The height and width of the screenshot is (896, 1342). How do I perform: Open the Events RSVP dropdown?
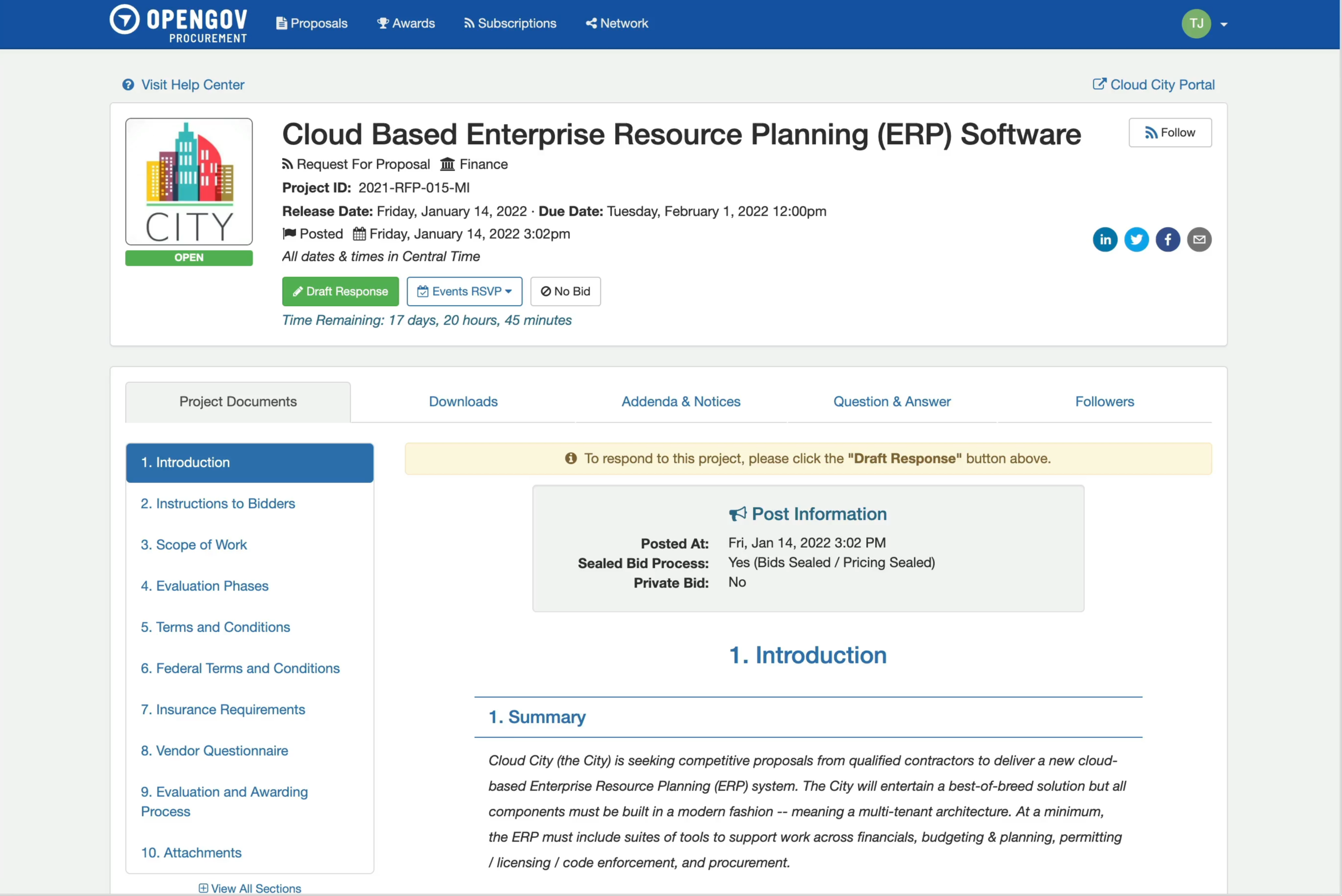(464, 291)
